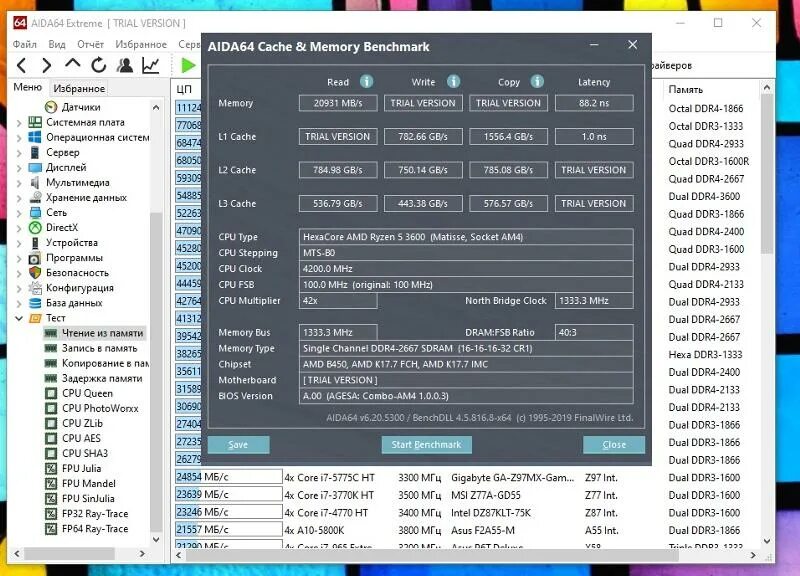Switch to the Избранное sidebar tab
Image resolution: width=800 pixels, height=576 pixels.
pyautogui.click(x=79, y=88)
